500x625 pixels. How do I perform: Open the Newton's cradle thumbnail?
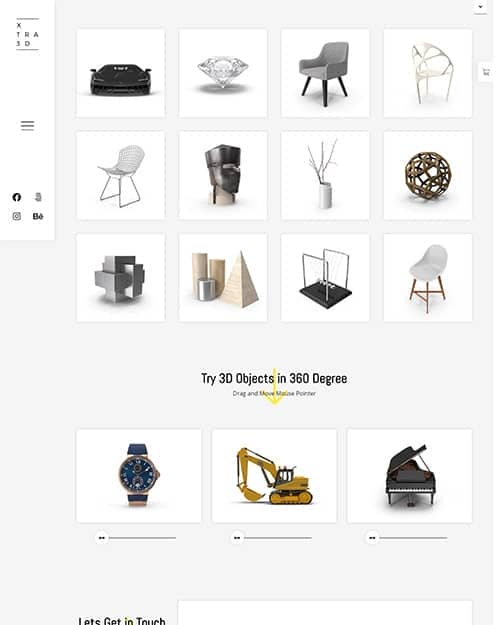coord(325,278)
